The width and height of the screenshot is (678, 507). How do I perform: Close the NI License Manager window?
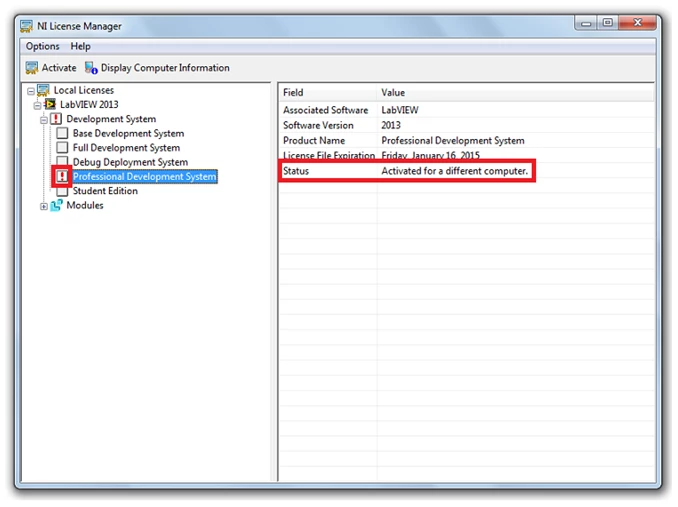tap(637, 22)
